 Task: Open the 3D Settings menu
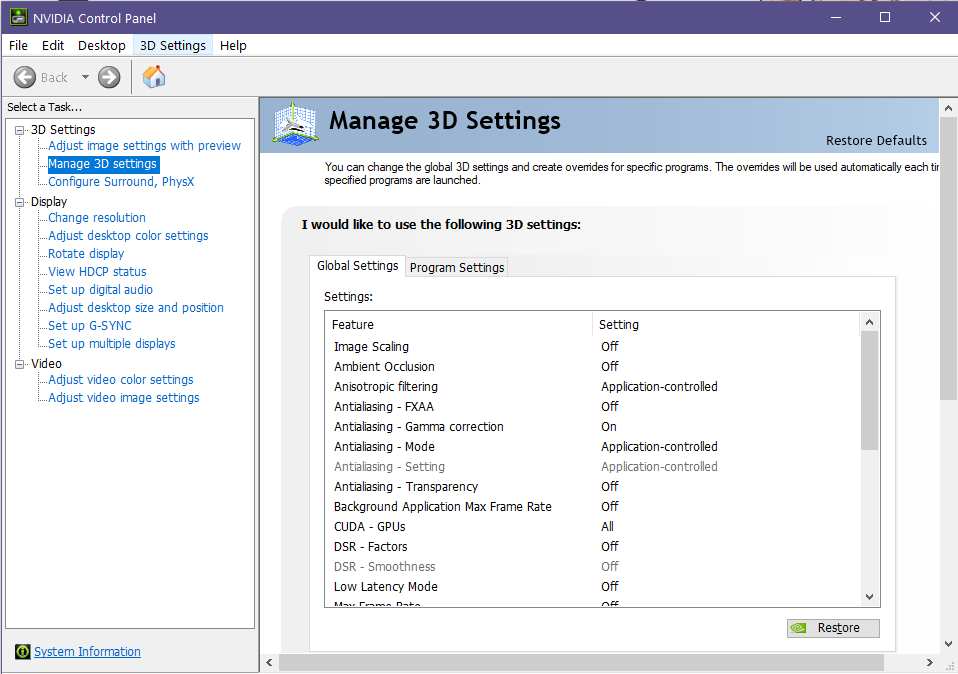(173, 45)
